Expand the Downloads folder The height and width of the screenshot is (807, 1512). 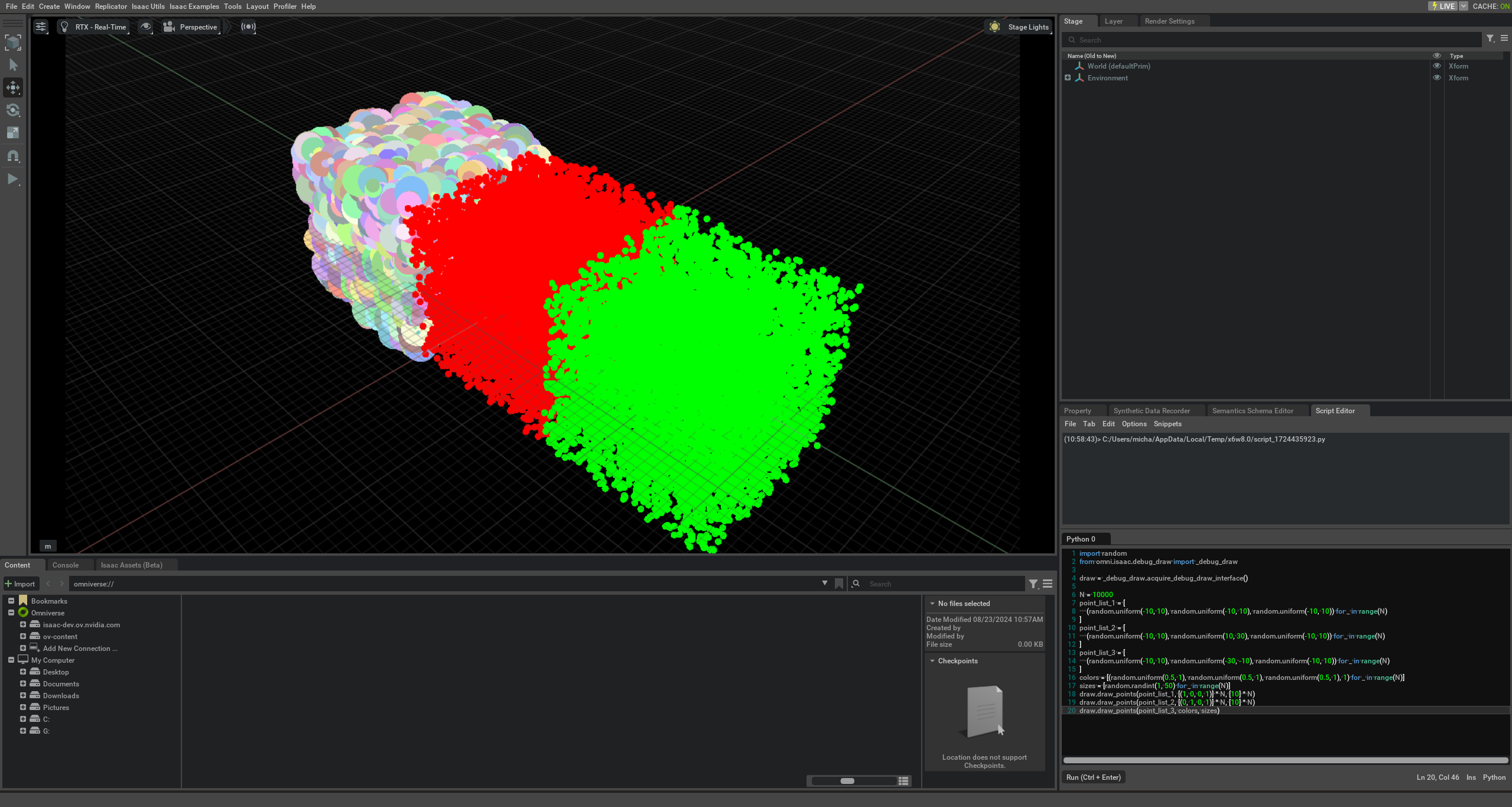coord(23,695)
